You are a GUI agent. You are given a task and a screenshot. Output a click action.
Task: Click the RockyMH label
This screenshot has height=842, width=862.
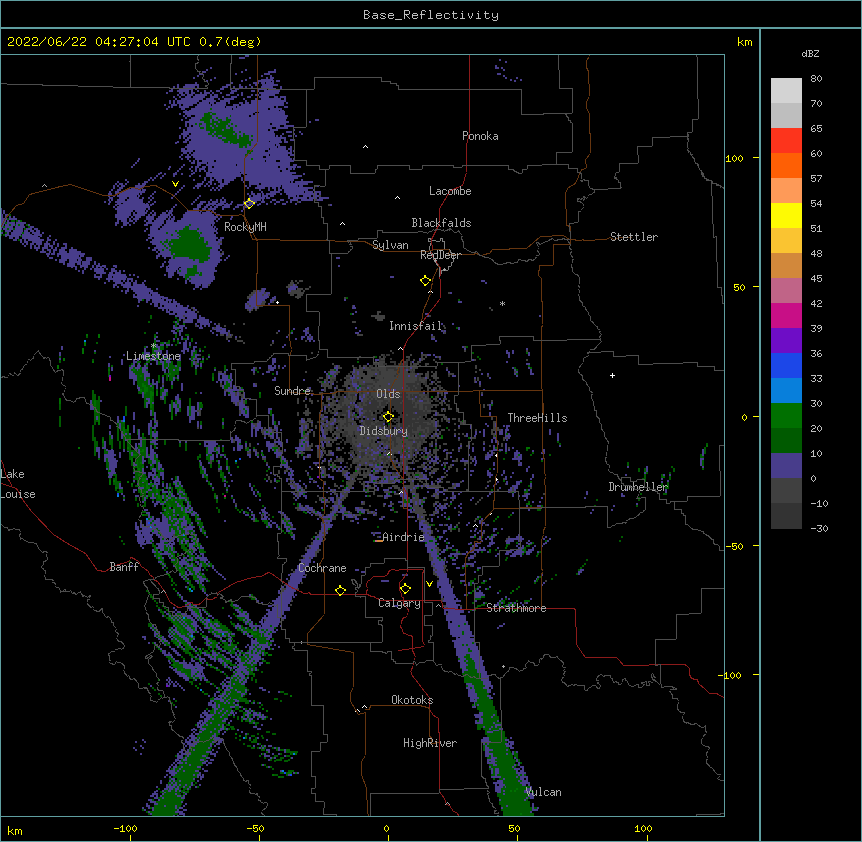click(245, 227)
